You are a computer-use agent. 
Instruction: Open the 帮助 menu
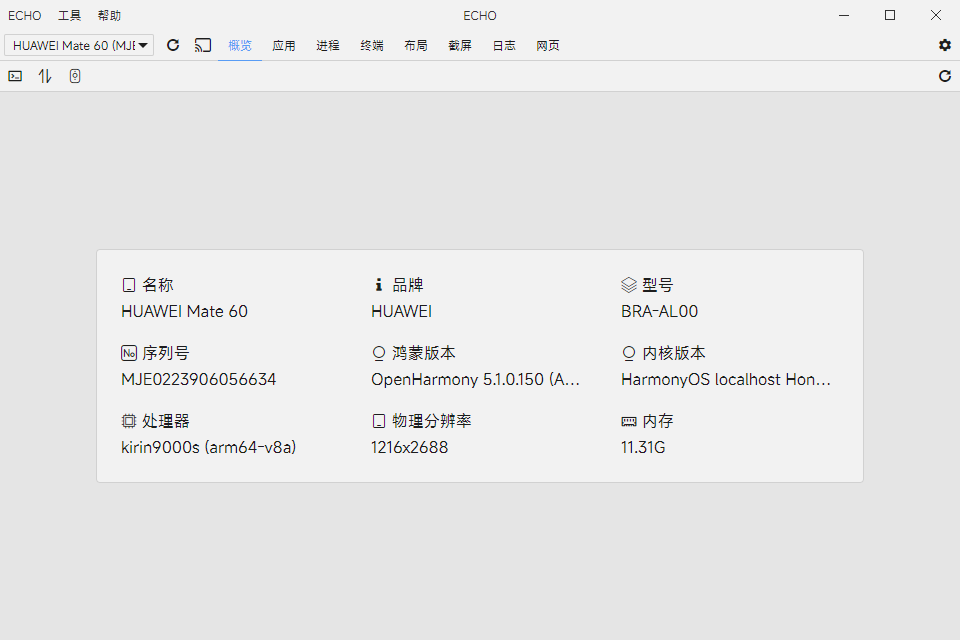pos(109,15)
